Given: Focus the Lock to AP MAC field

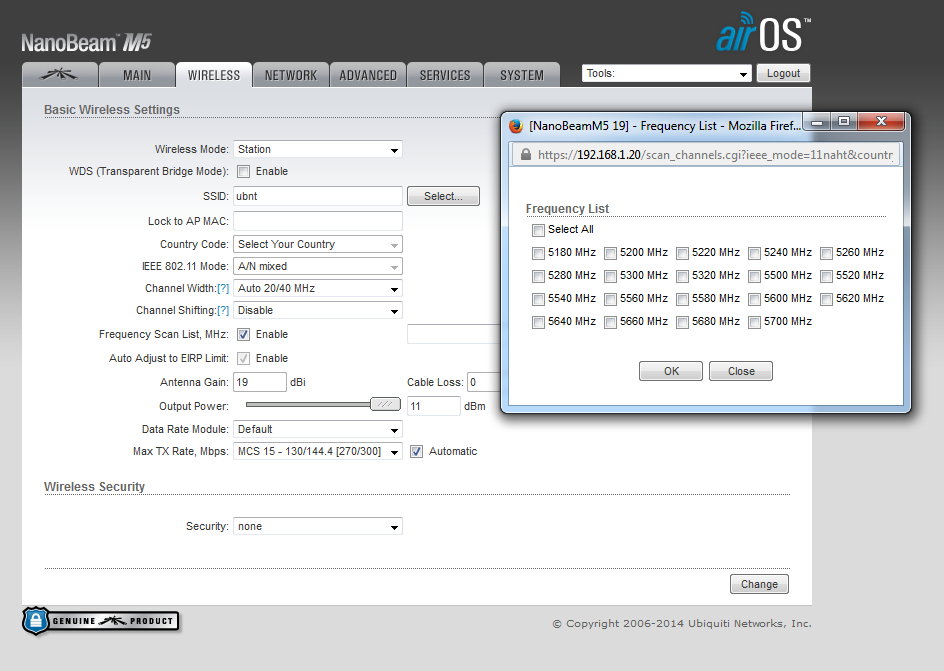Looking at the screenshot, I should pyautogui.click(x=318, y=221).
